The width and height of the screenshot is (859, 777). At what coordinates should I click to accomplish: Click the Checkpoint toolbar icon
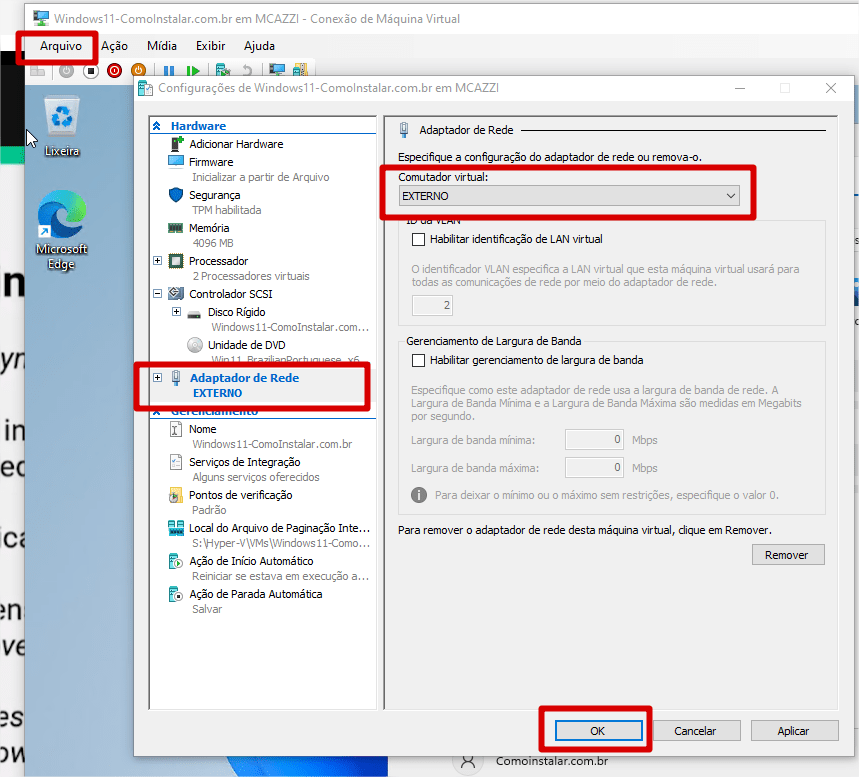222,71
